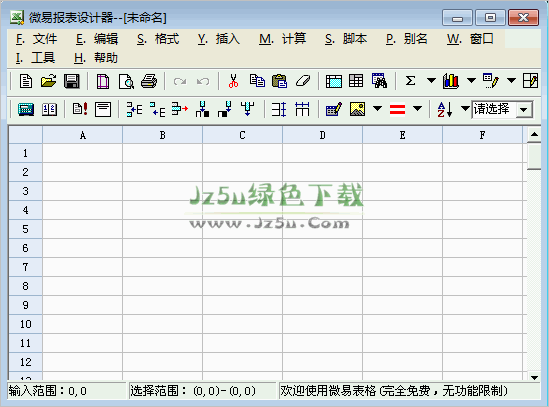Click the Paste clipboard icon
Viewport: 549px width, 407px height.
point(280,81)
